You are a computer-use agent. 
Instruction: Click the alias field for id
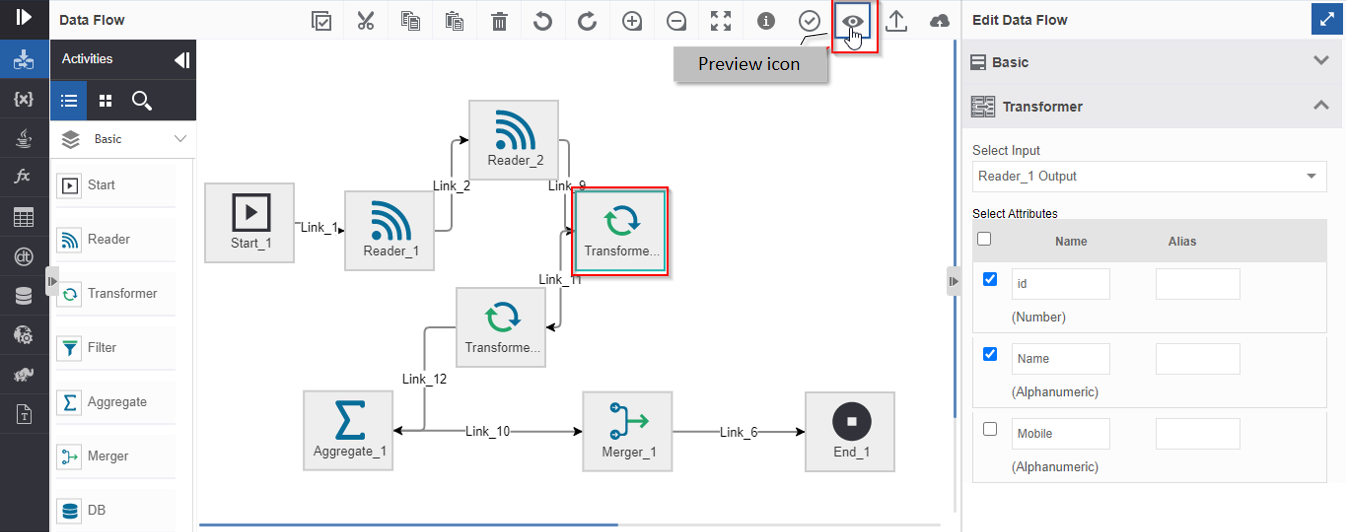[1198, 284]
